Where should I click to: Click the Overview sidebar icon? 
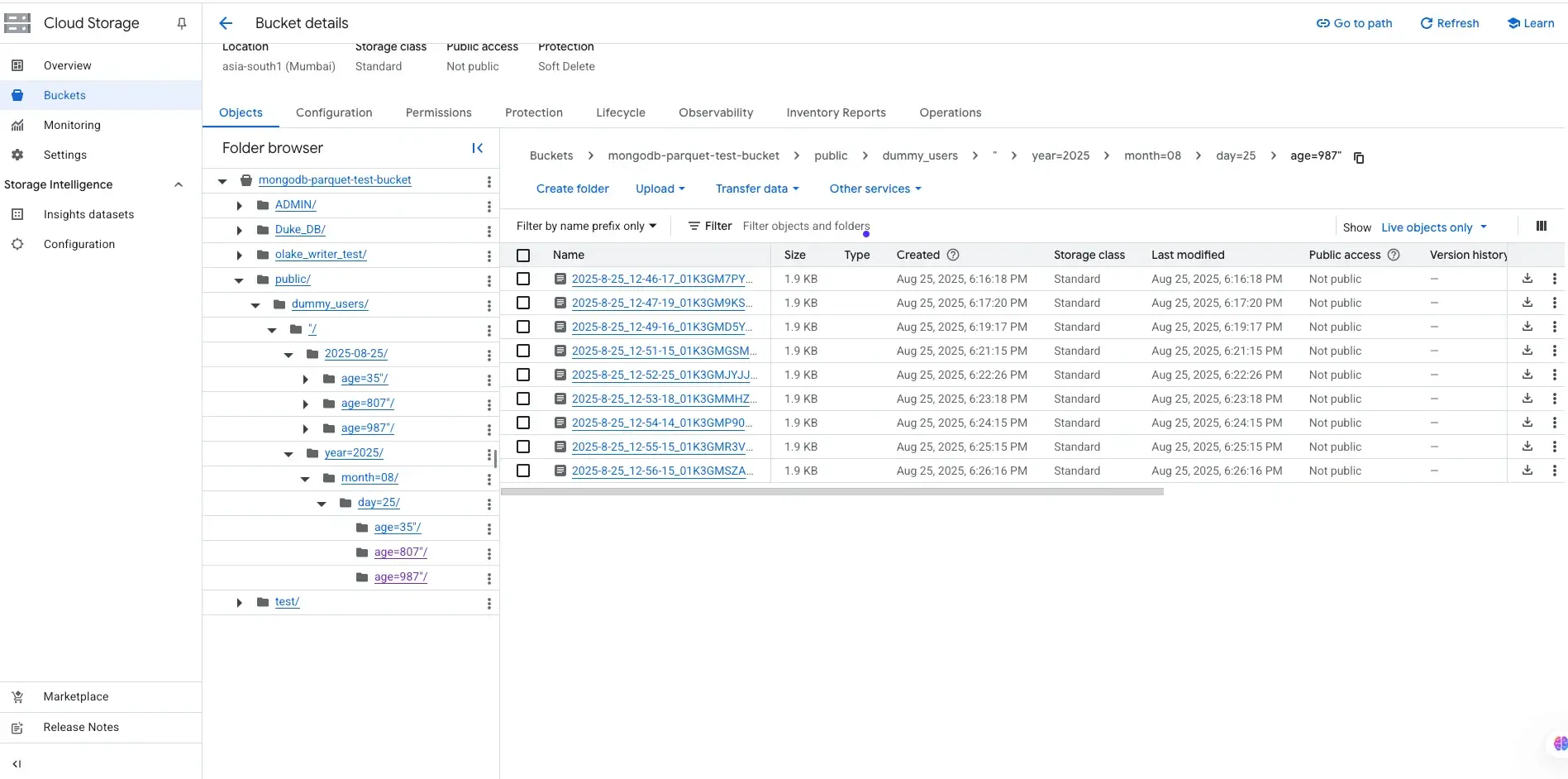[x=17, y=65]
